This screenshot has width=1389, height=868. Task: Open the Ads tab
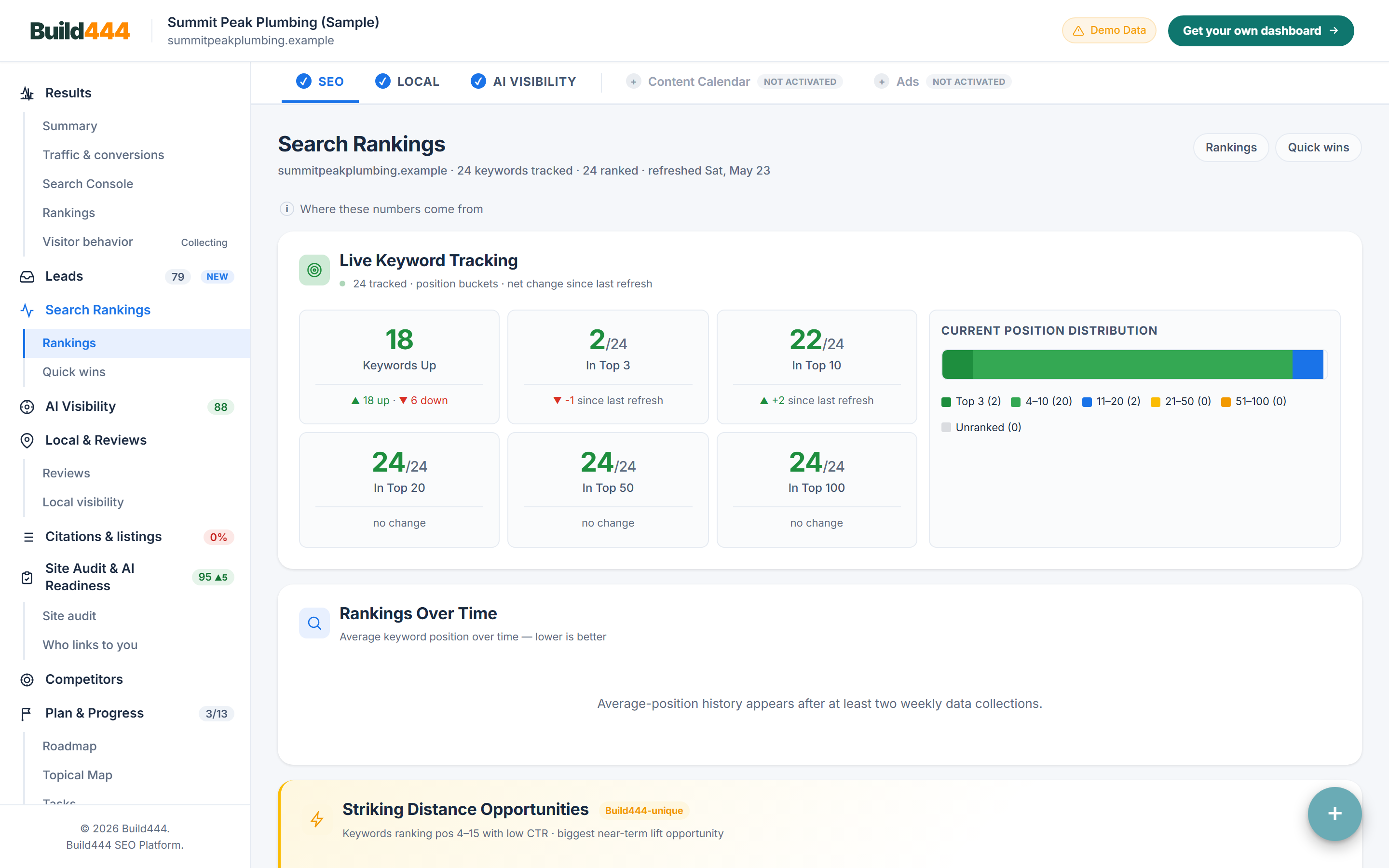tap(942, 82)
